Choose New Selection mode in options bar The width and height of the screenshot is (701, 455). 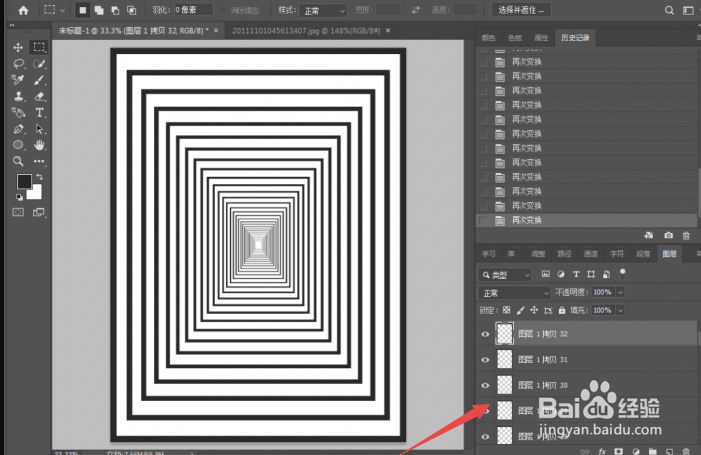click(82, 10)
